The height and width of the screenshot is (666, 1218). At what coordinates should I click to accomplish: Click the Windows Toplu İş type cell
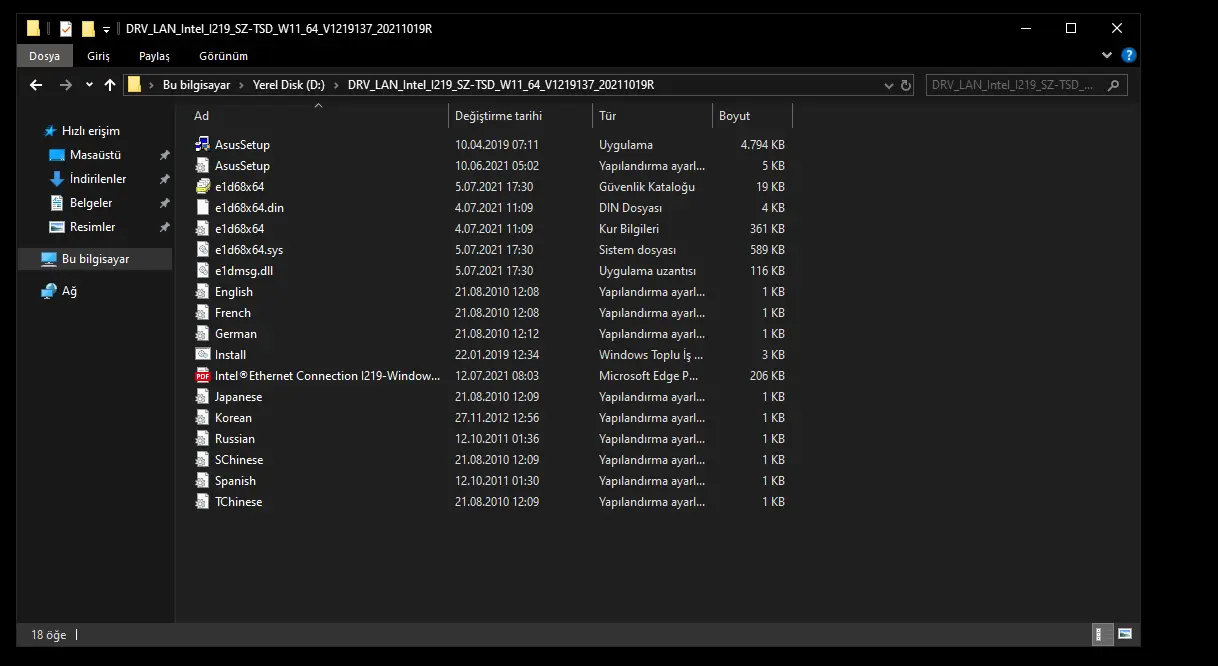tap(651, 355)
